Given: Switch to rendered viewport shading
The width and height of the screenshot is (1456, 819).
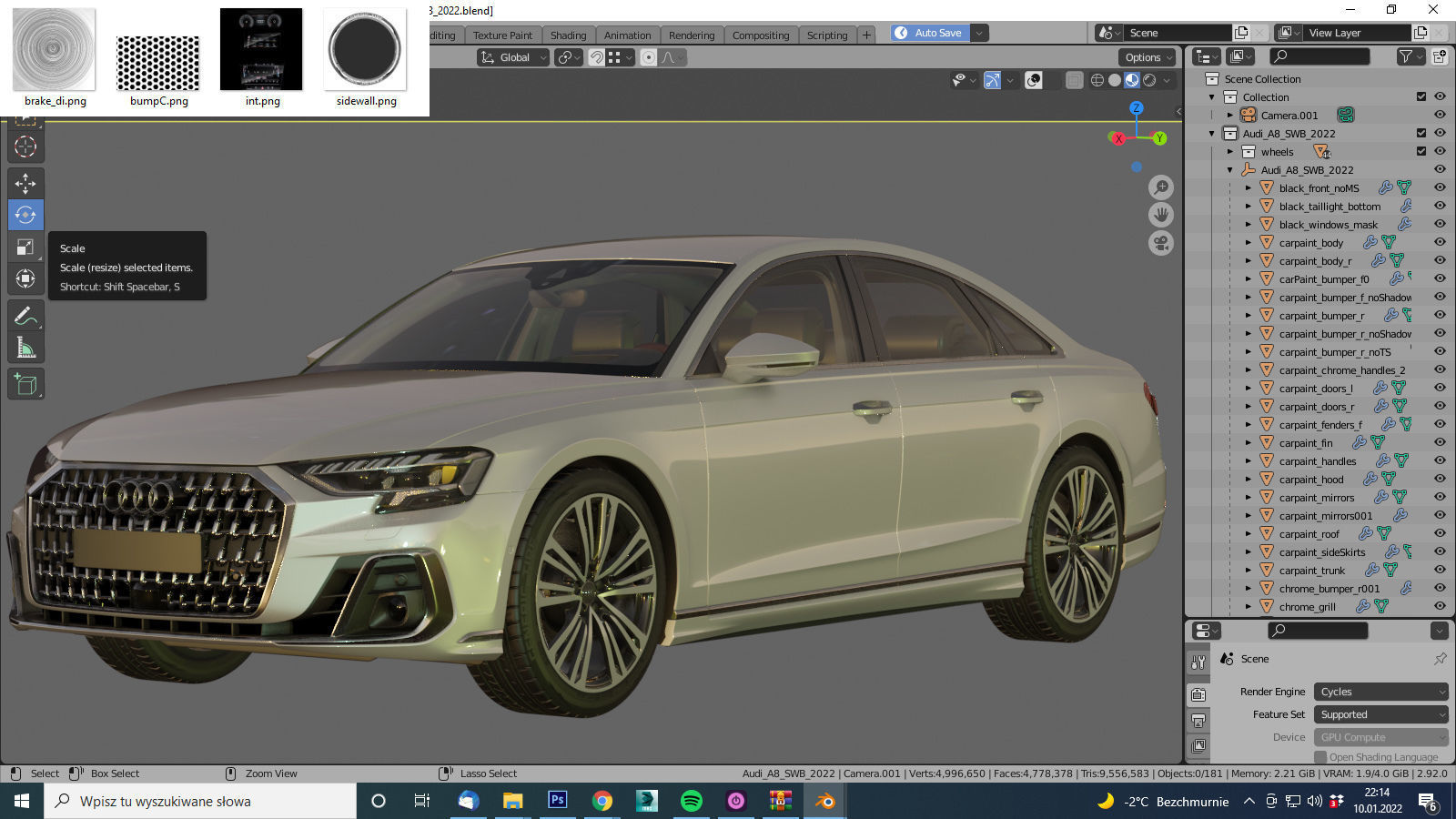Looking at the screenshot, I should [1149, 80].
